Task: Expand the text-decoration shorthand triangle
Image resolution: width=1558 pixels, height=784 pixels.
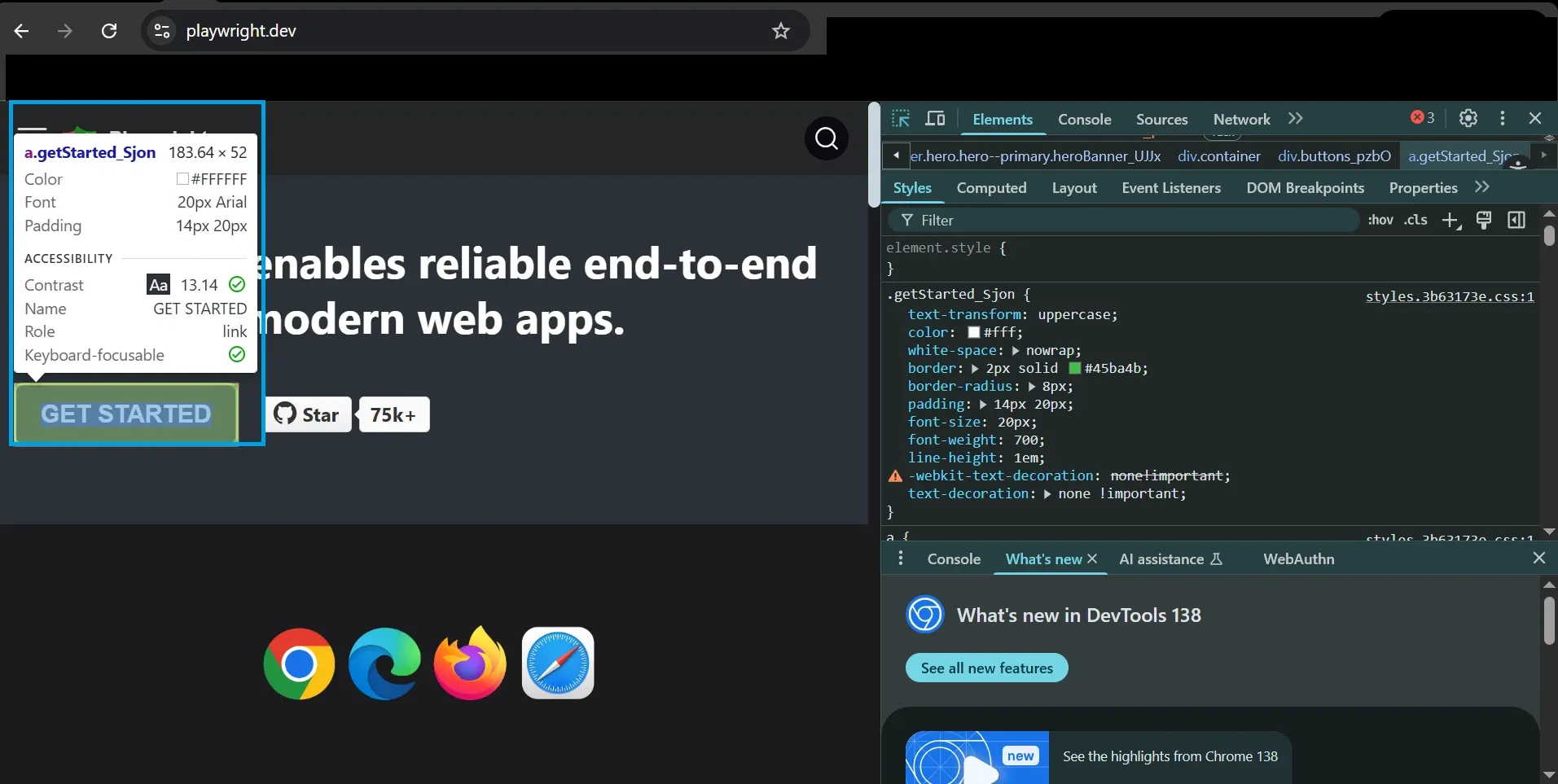Action: 1047,494
